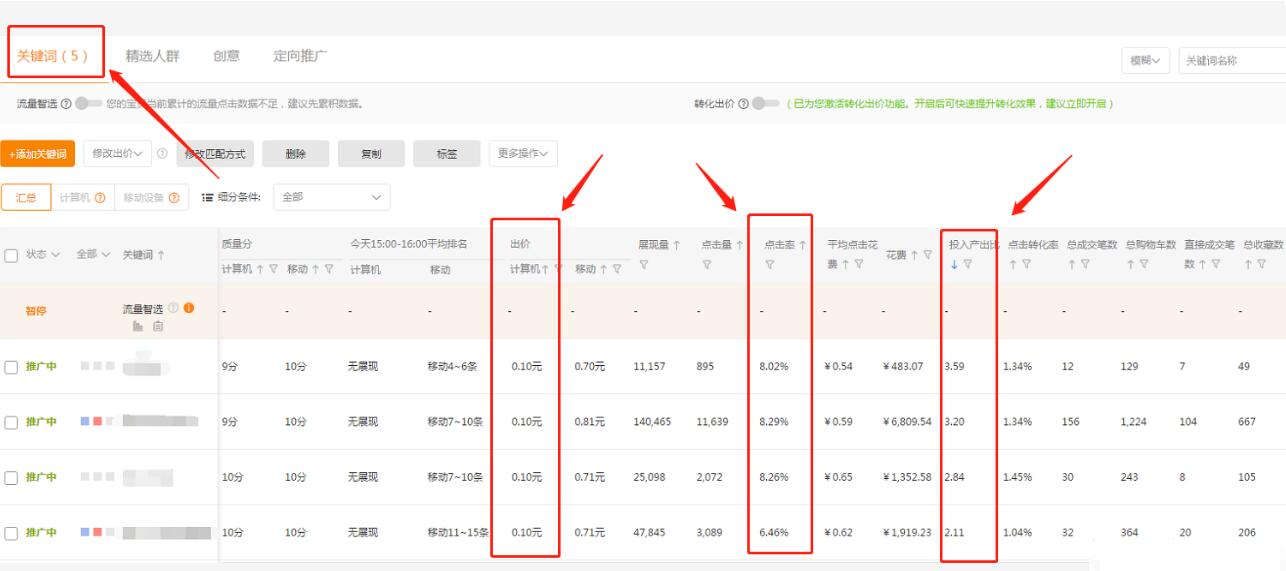The height and width of the screenshot is (571, 1286).
Task: Click the 0.81元 mobile bid cell
Action: pos(589,422)
